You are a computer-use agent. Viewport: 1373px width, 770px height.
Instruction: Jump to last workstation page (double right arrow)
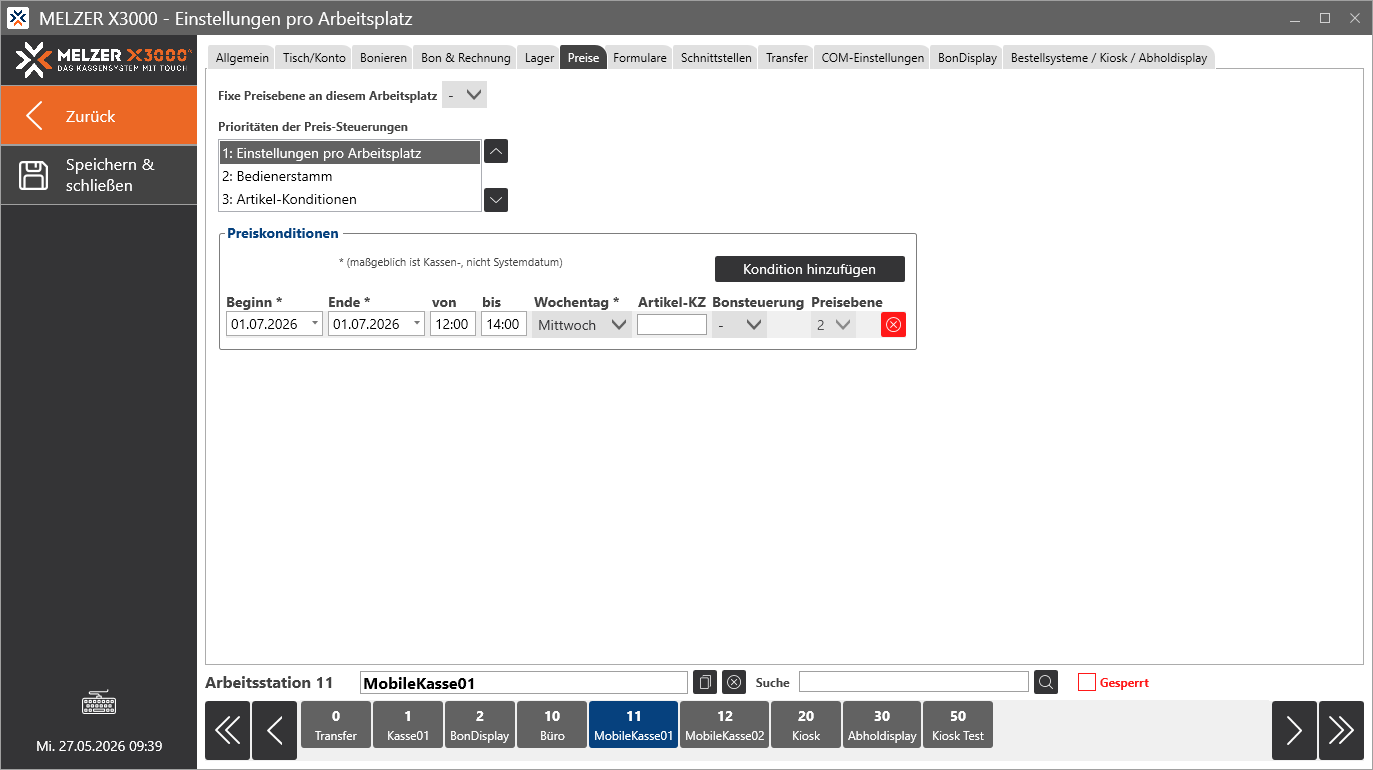1341,730
